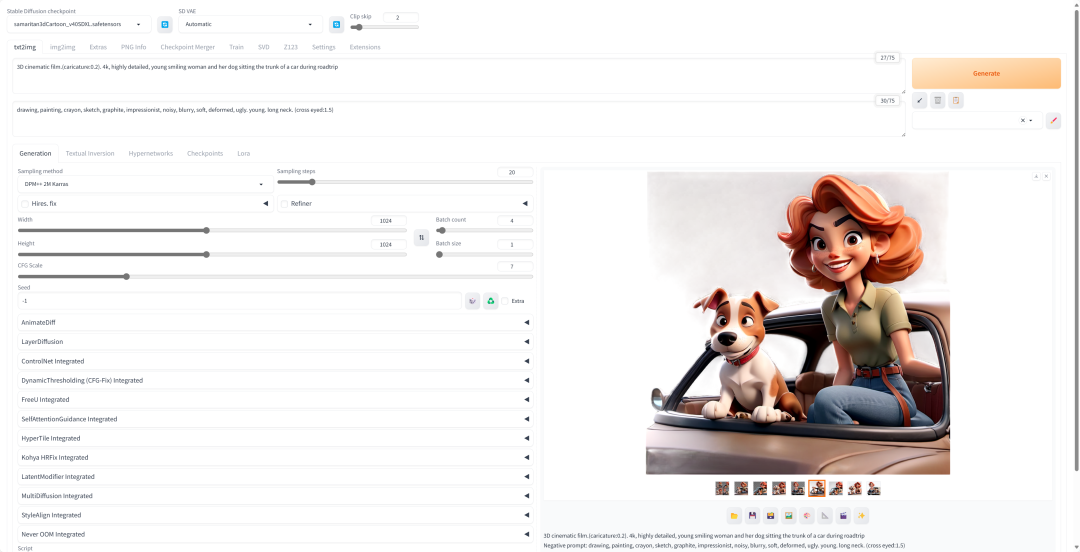This screenshot has height=552, width=1080.
Task: Expand DynamicThresholding (CFG-Fix) Integrated panel
Action: (x=276, y=380)
